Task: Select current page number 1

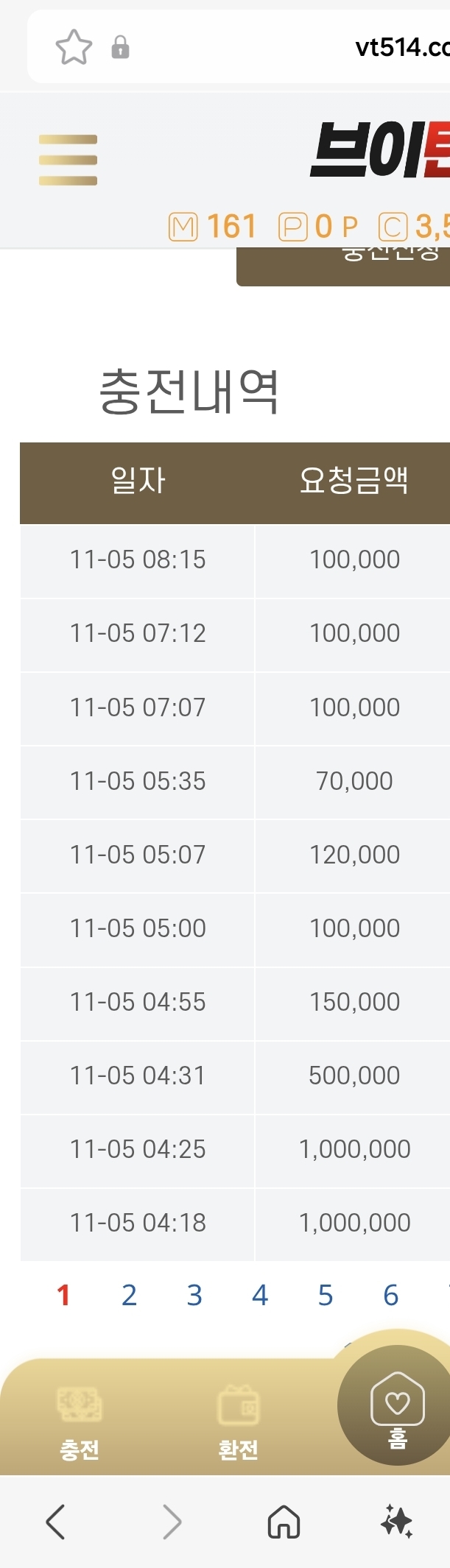Action: 63,1296
